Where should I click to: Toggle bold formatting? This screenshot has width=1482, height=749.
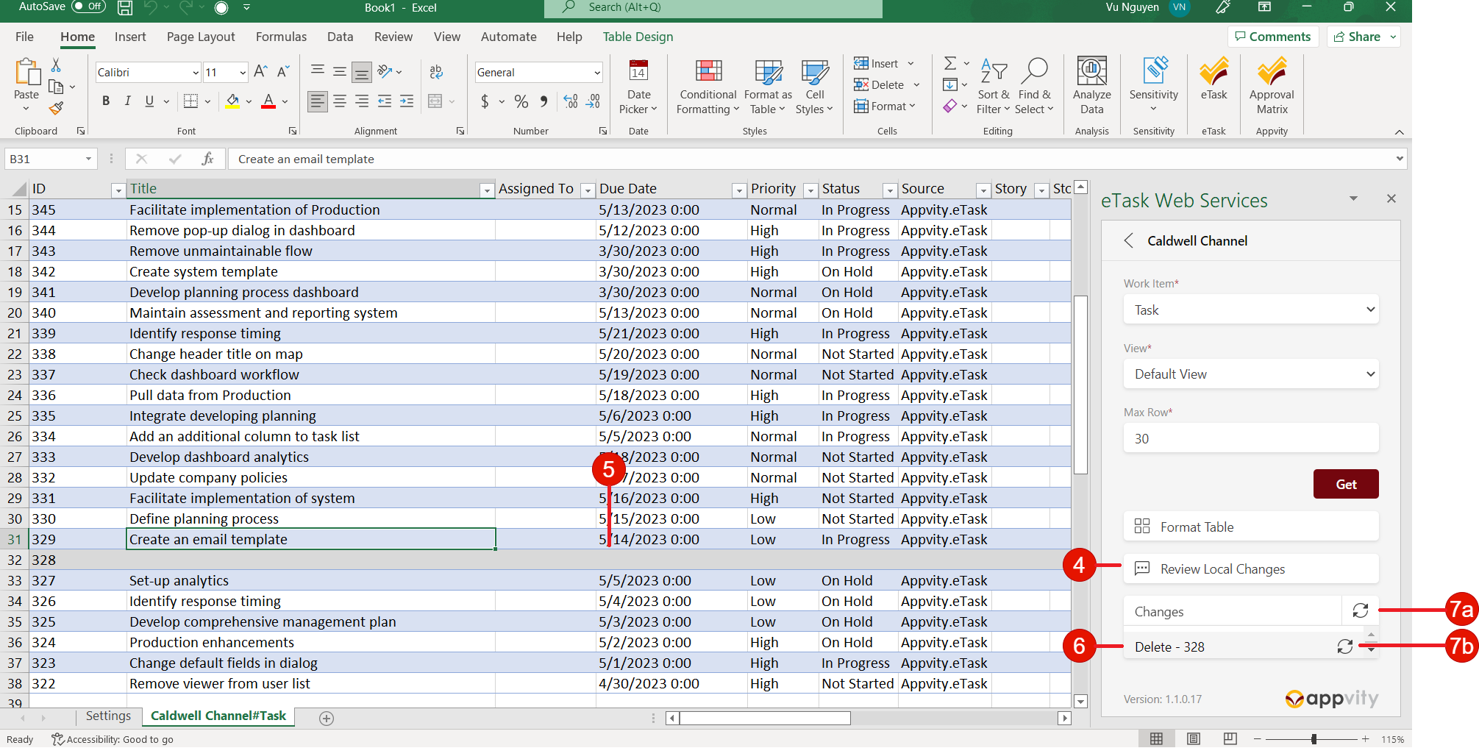[x=106, y=102]
